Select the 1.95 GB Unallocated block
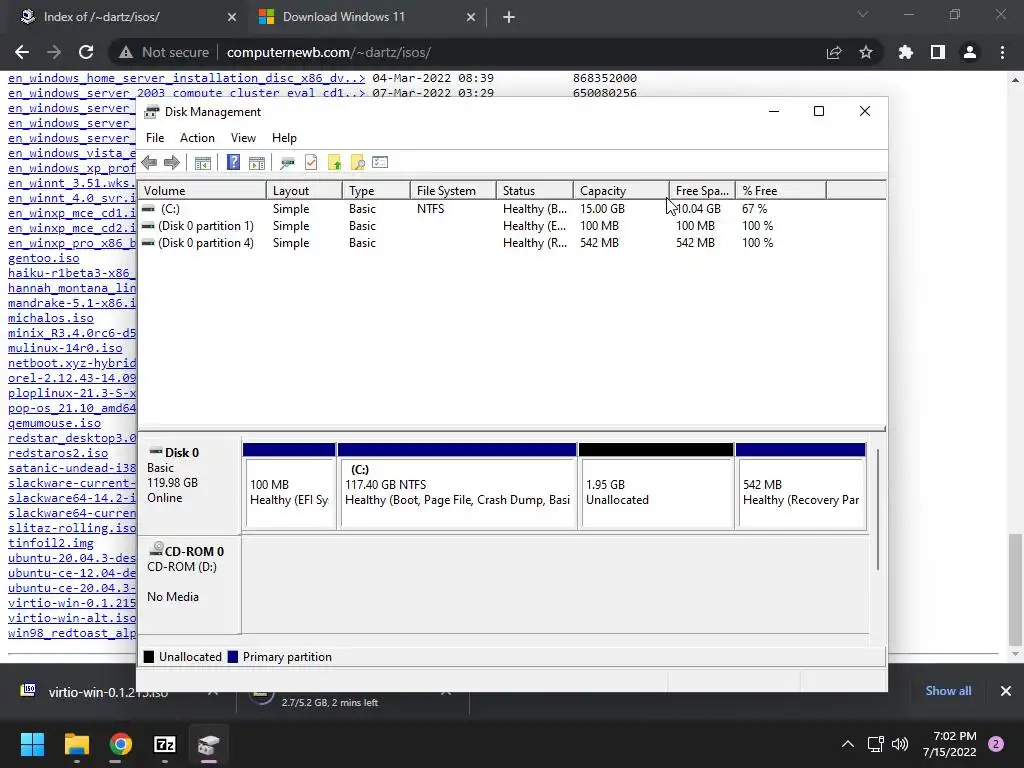Screen dimensions: 1024x768 (x=656, y=487)
